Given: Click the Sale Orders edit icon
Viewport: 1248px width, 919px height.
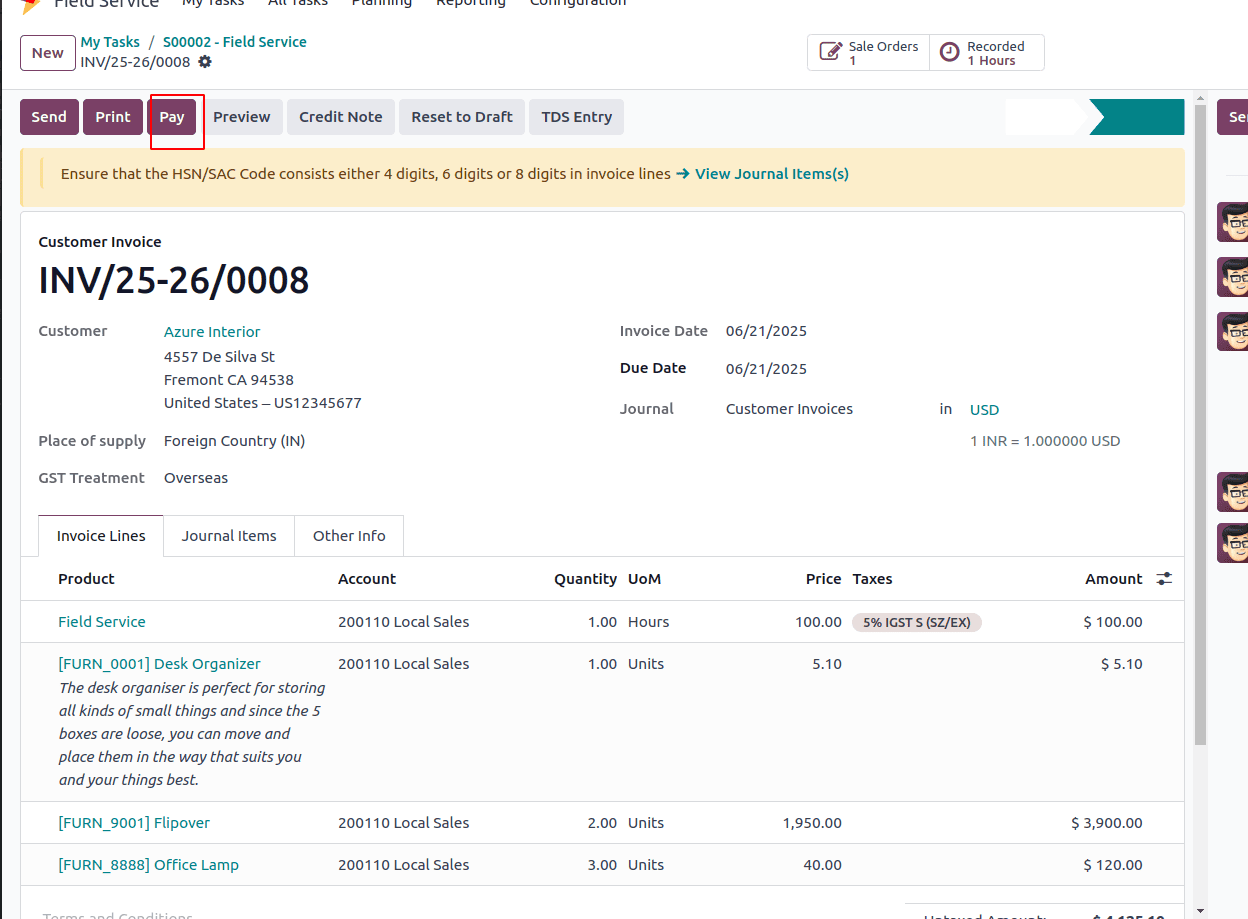Looking at the screenshot, I should point(830,52).
